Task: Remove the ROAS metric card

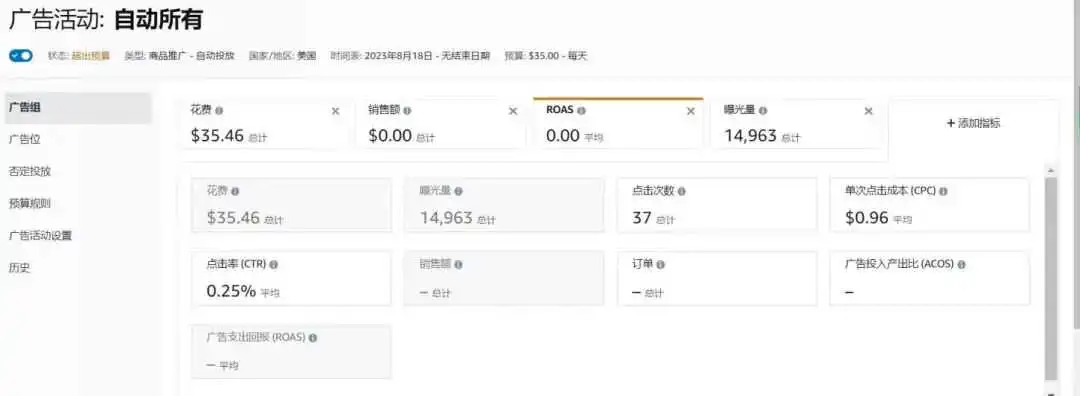Action: (x=691, y=111)
